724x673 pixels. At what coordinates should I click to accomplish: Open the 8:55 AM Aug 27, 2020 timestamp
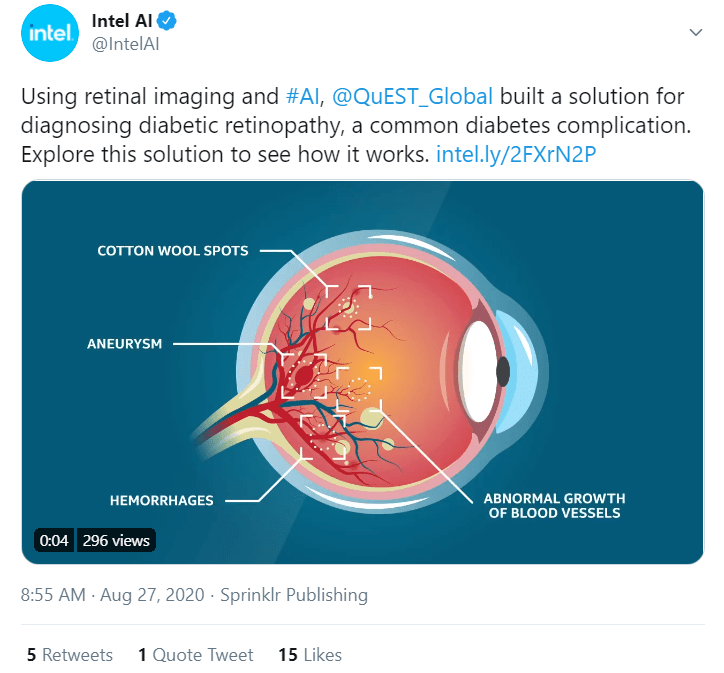[x=112, y=595]
